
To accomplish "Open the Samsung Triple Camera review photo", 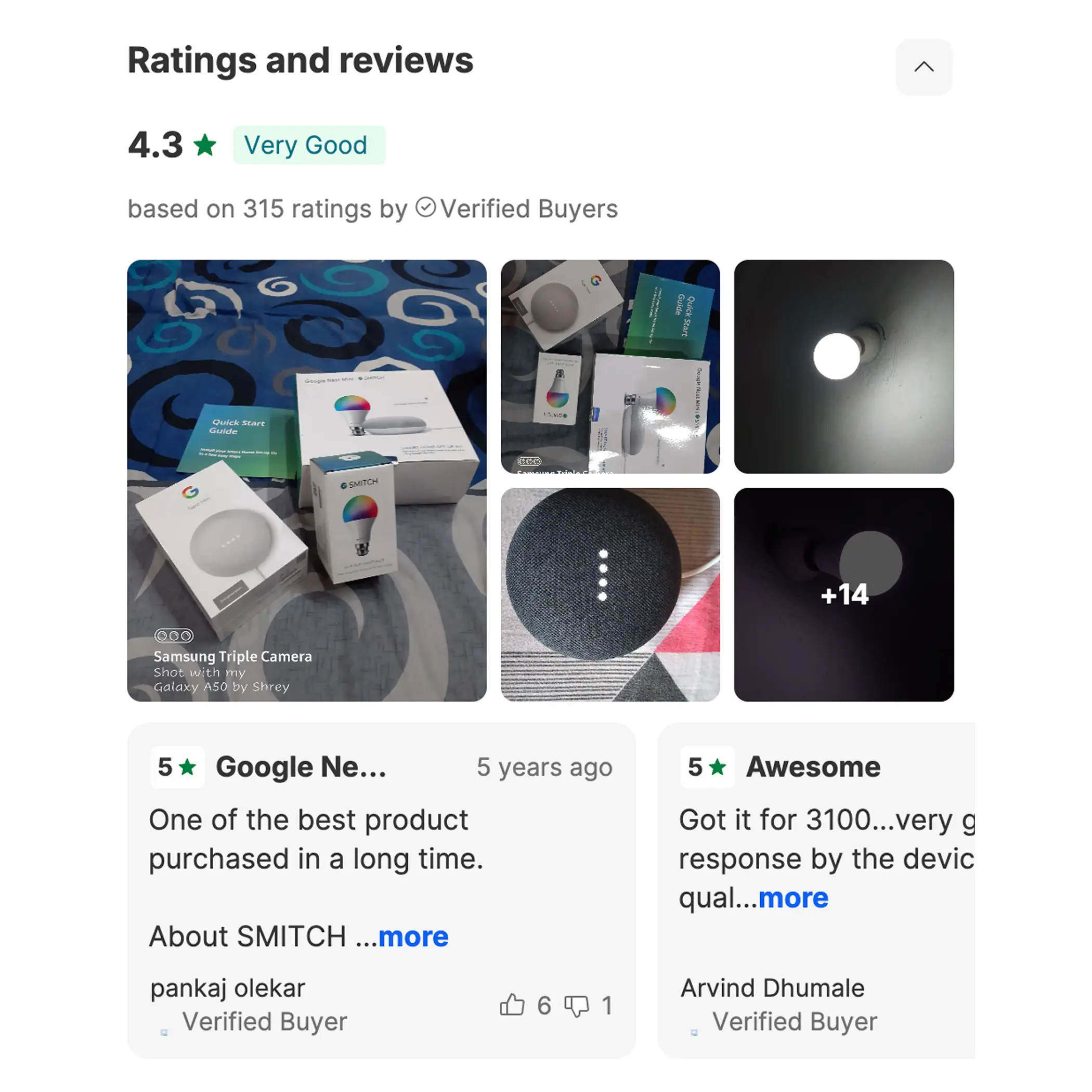I will [x=307, y=480].
